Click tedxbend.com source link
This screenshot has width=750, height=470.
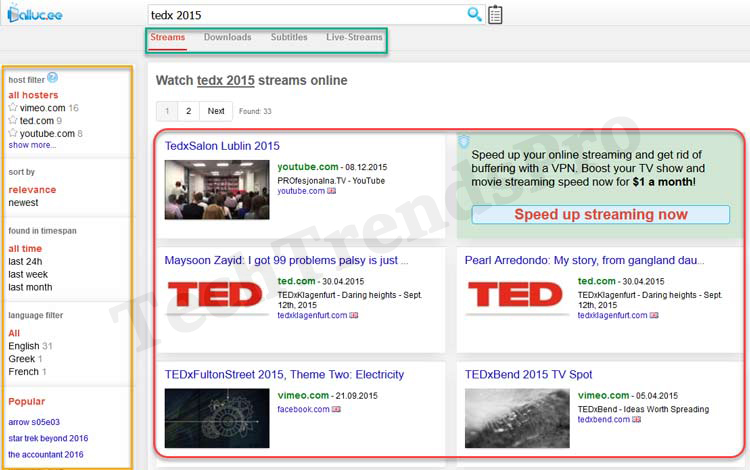coord(604,419)
